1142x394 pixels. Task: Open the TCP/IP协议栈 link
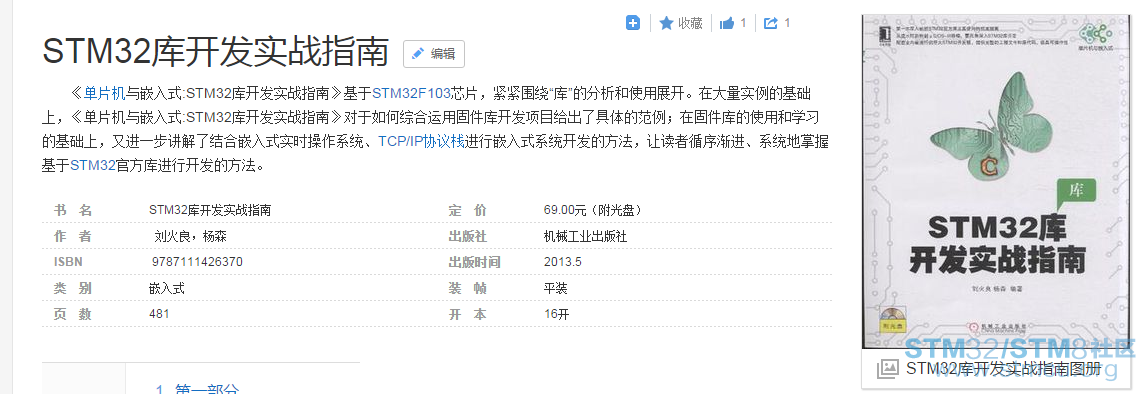click(x=421, y=141)
